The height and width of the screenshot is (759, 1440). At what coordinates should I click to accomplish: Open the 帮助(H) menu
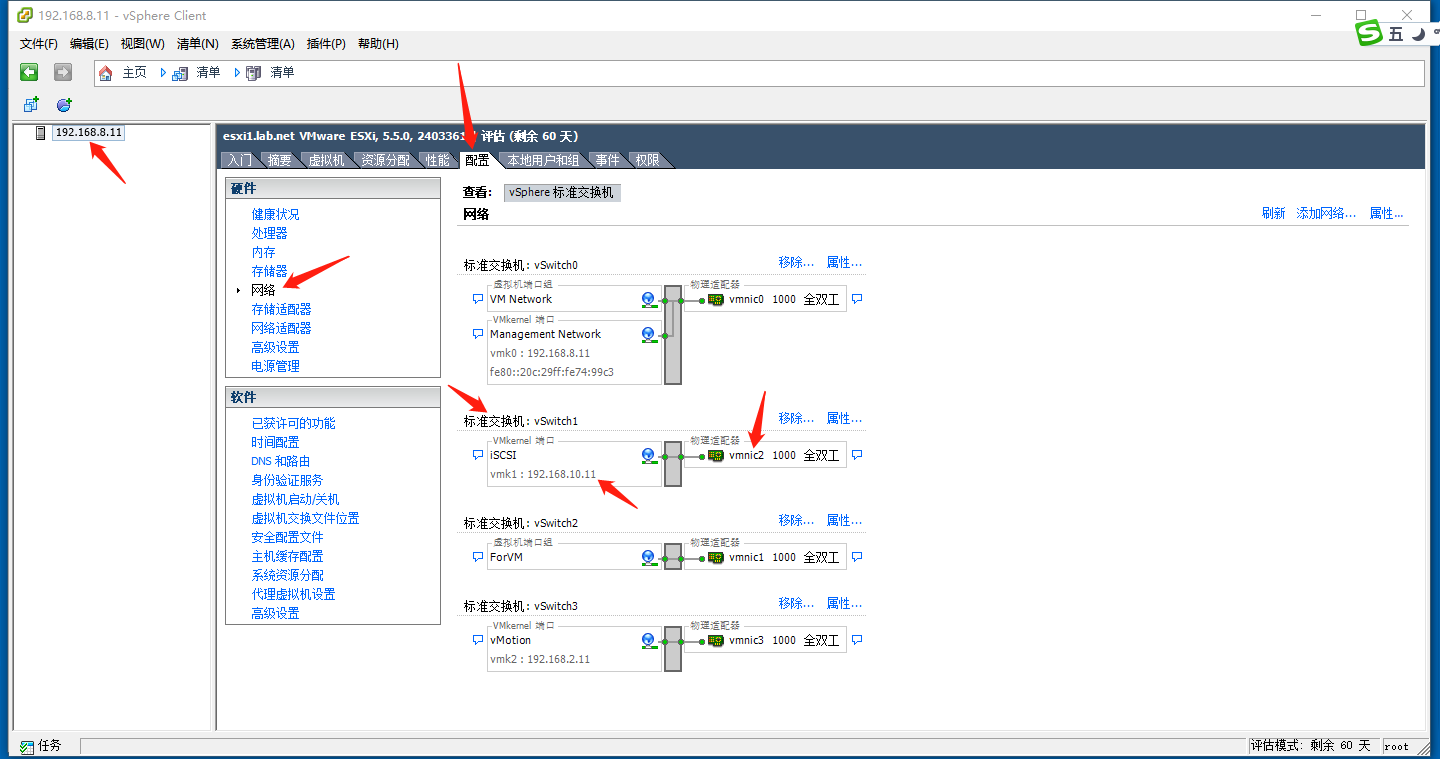click(378, 44)
